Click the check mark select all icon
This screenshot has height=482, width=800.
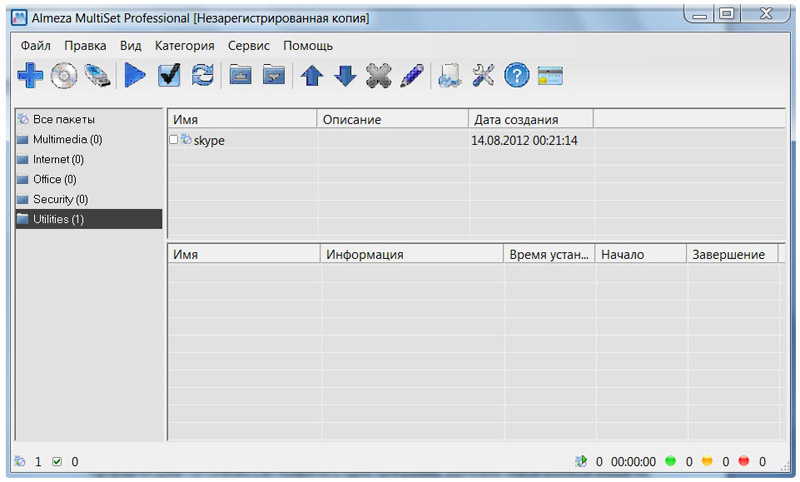[169, 75]
